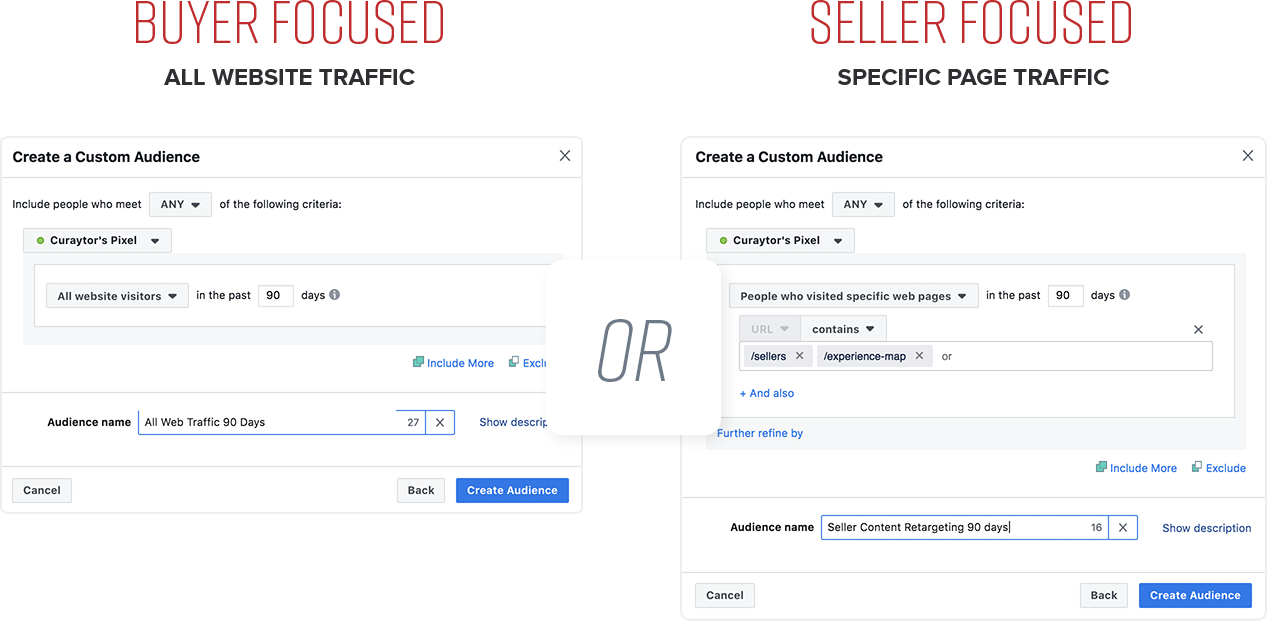The width and height of the screenshot is (1267, 621).
Task: Remove the /experience-map URL tag
Action: (919, 356)
